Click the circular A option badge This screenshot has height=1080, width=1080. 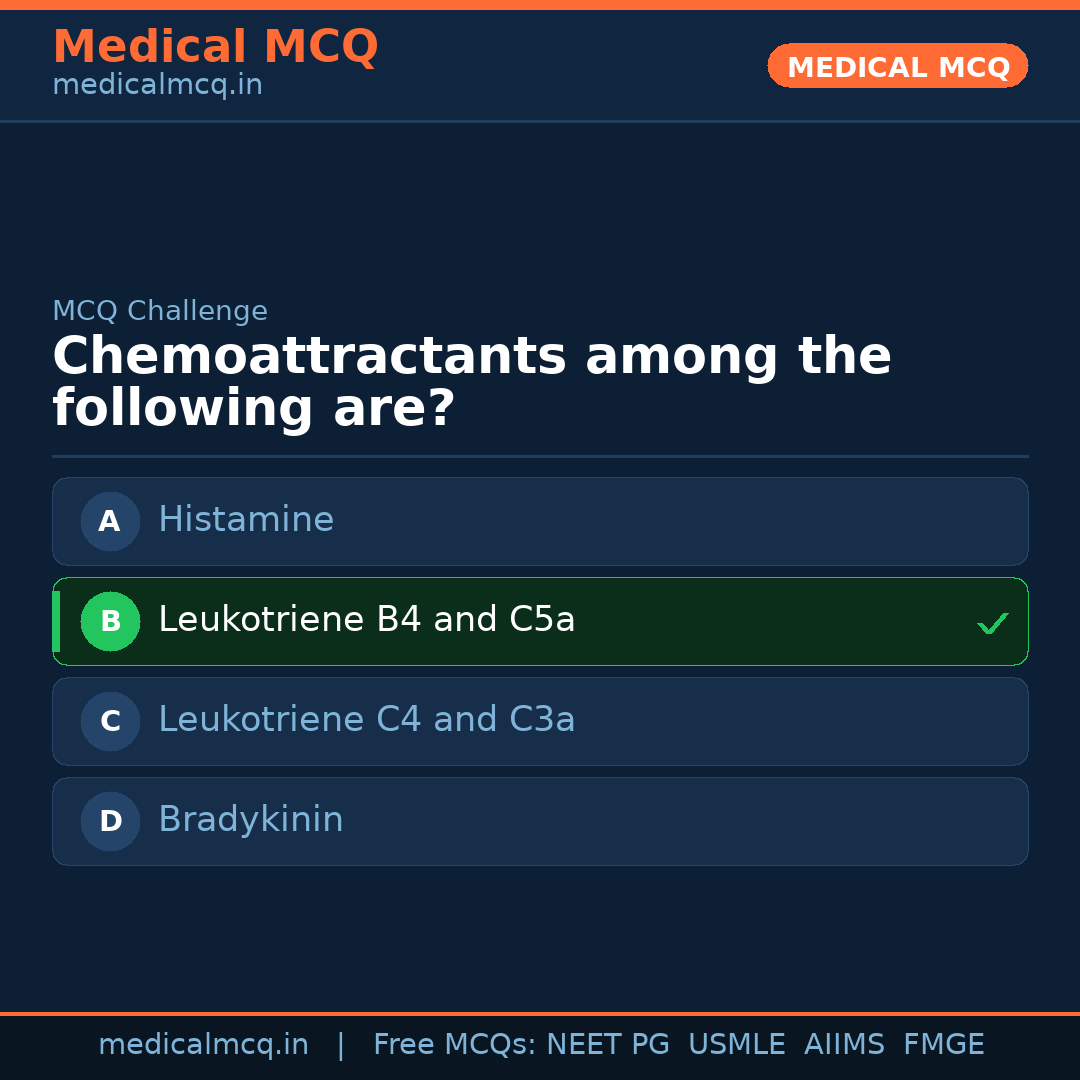(110, 521)
